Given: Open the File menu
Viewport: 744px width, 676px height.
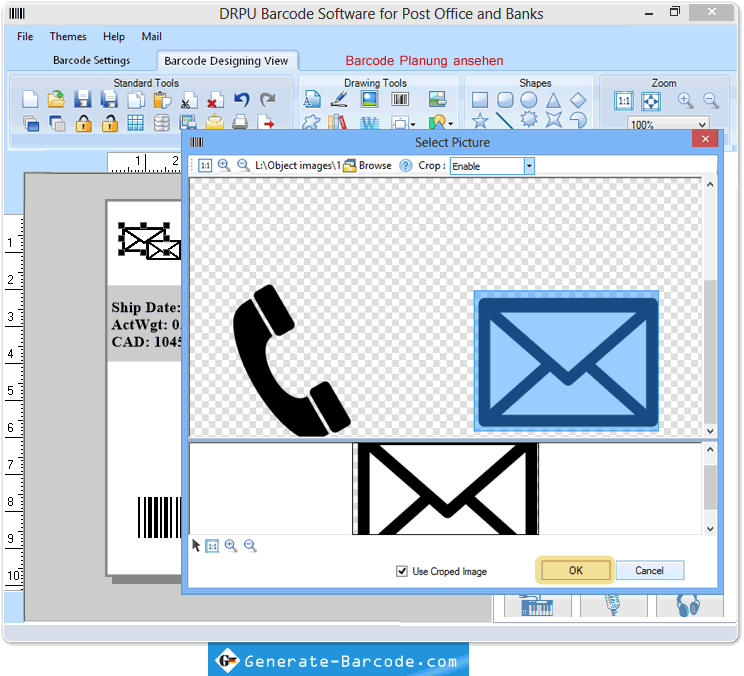Looking at the screenshot, I should (x=25, y=37).
